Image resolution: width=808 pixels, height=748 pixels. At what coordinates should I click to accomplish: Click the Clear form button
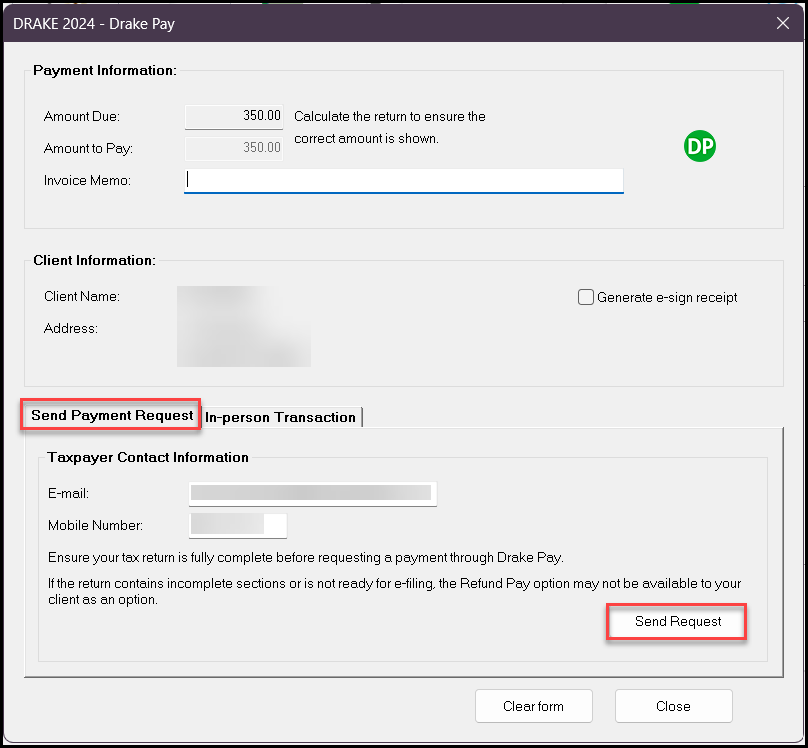point(533,706)
